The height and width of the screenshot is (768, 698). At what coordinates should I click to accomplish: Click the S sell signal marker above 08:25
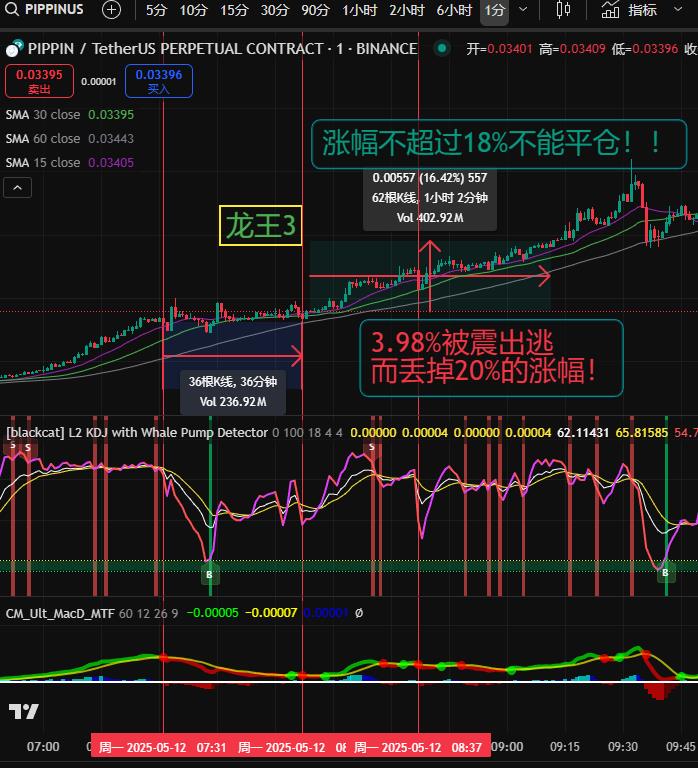pos(372,447)
